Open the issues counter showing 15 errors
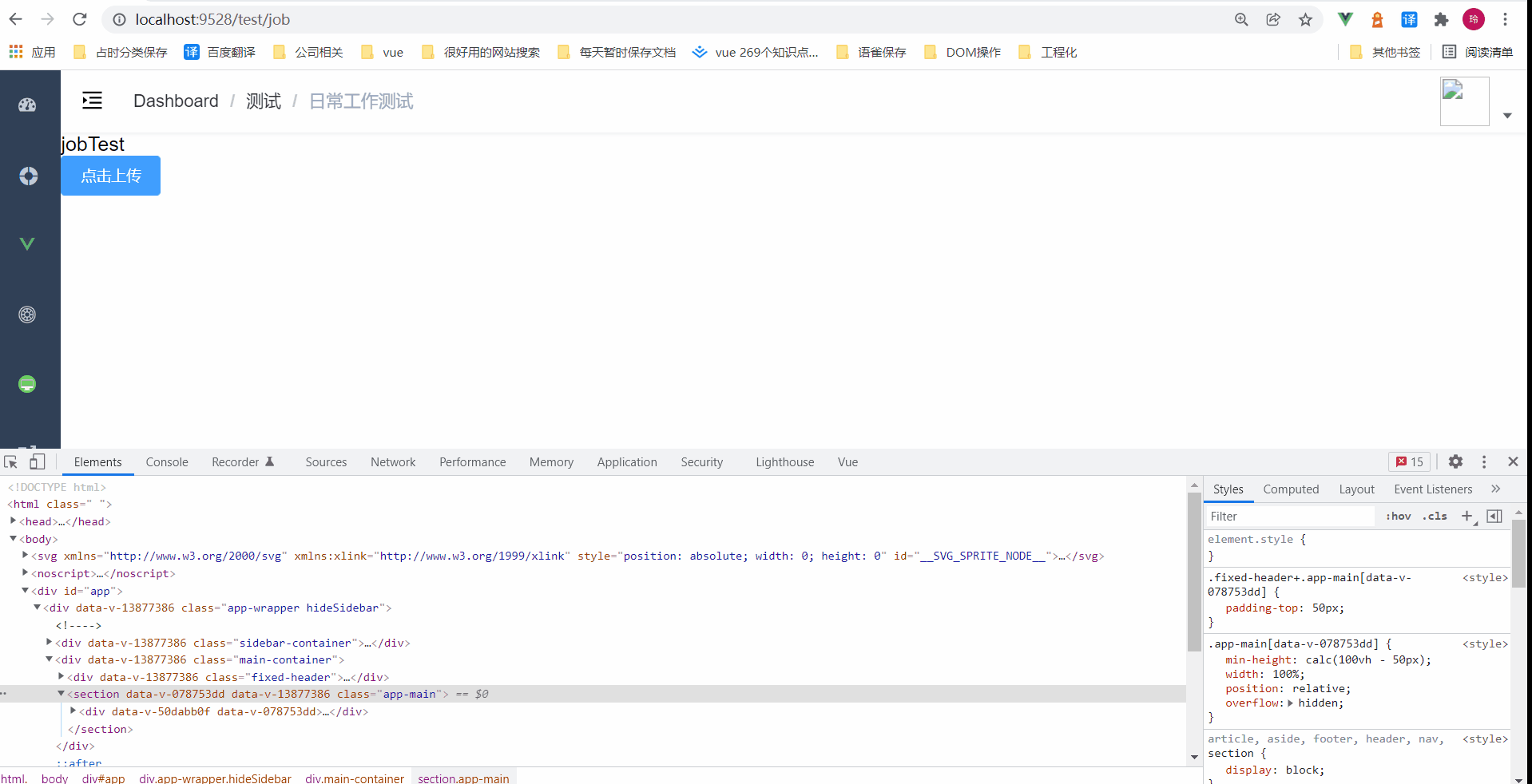This screenshot has width=1532, height=784. pyautogui.click(x=1410, y=461)
